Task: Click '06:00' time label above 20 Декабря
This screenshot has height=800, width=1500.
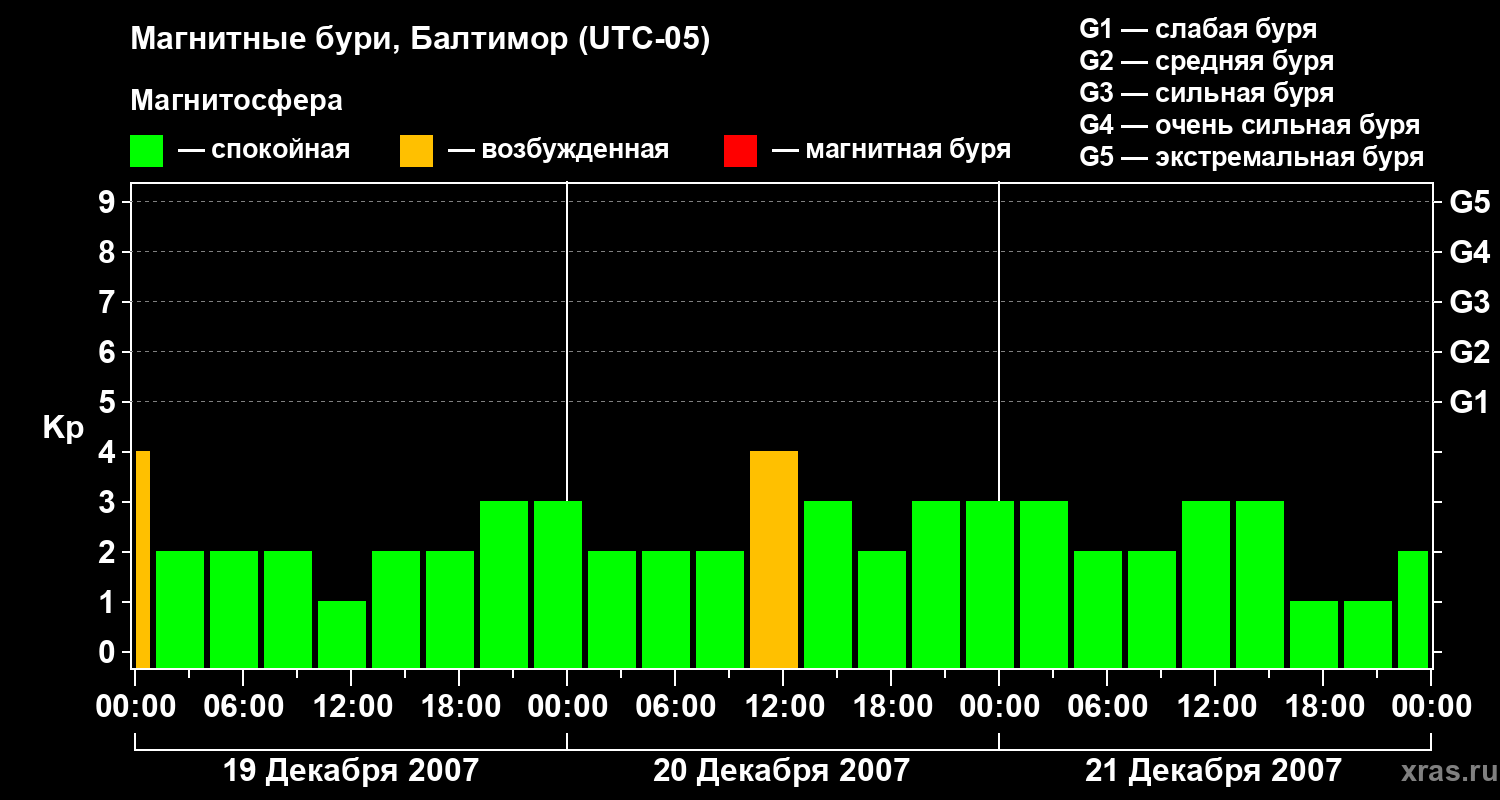Action: click(x=675, y=707)
